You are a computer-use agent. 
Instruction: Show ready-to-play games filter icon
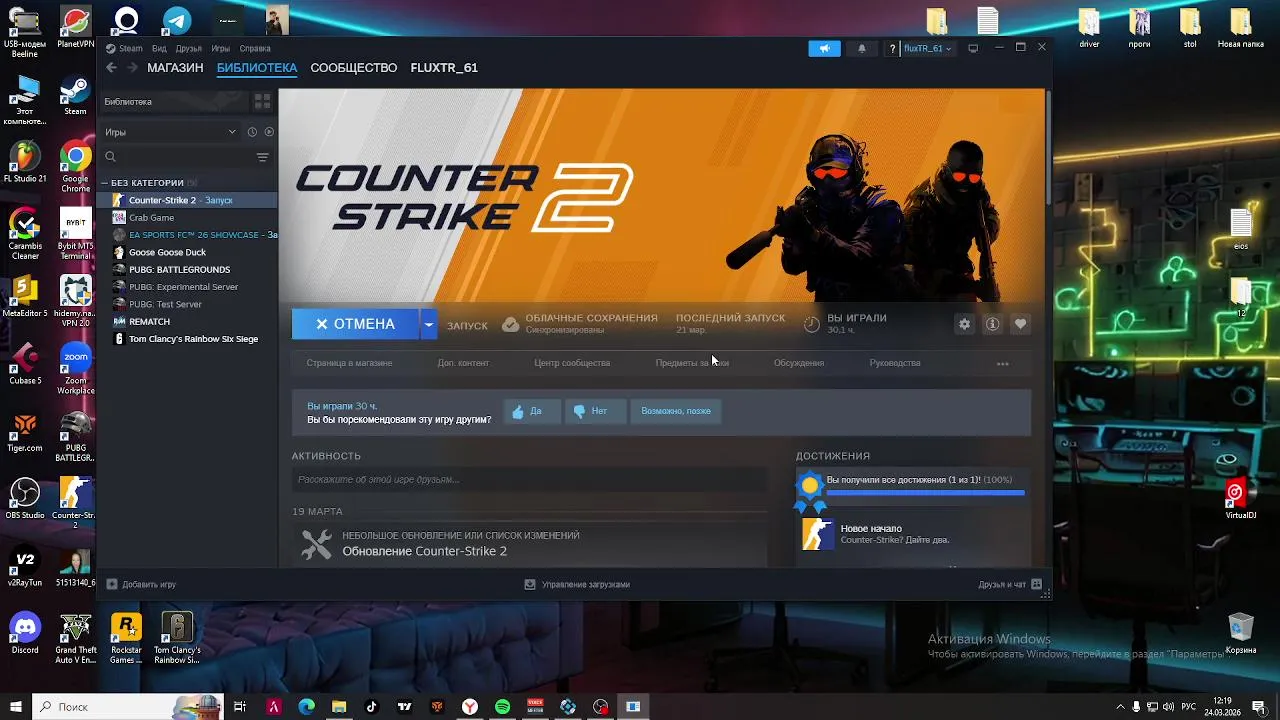click(269, 132)
